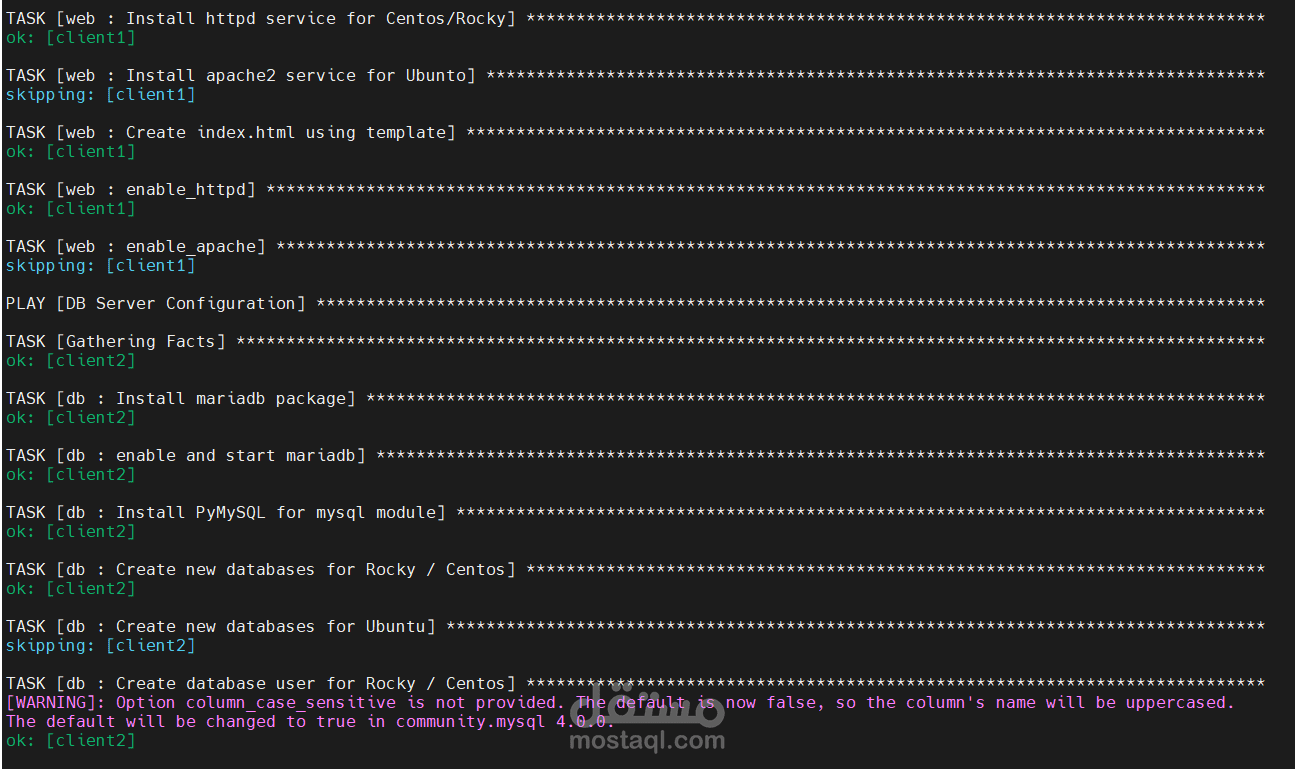Click 'ok: [client1]' under the index.html template task

pos(71,152)
